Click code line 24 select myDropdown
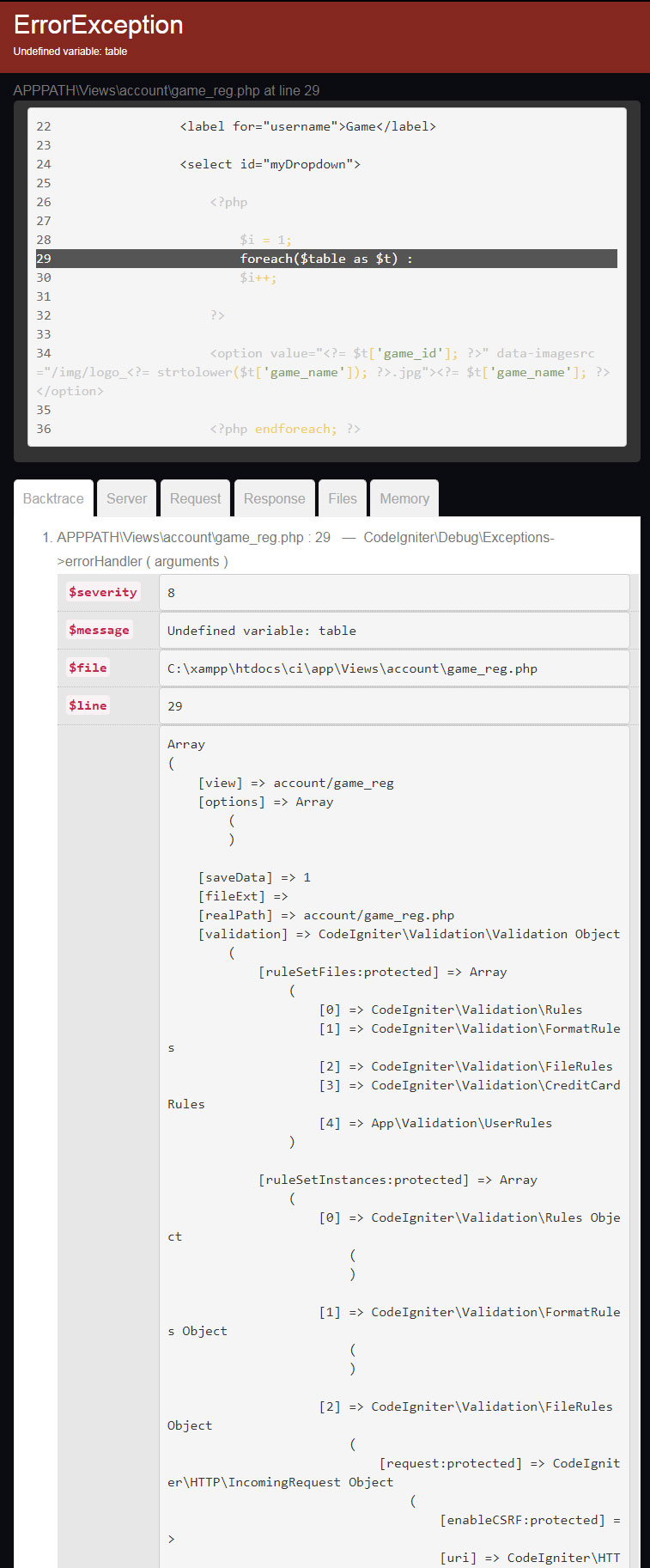 click(270, 164)
